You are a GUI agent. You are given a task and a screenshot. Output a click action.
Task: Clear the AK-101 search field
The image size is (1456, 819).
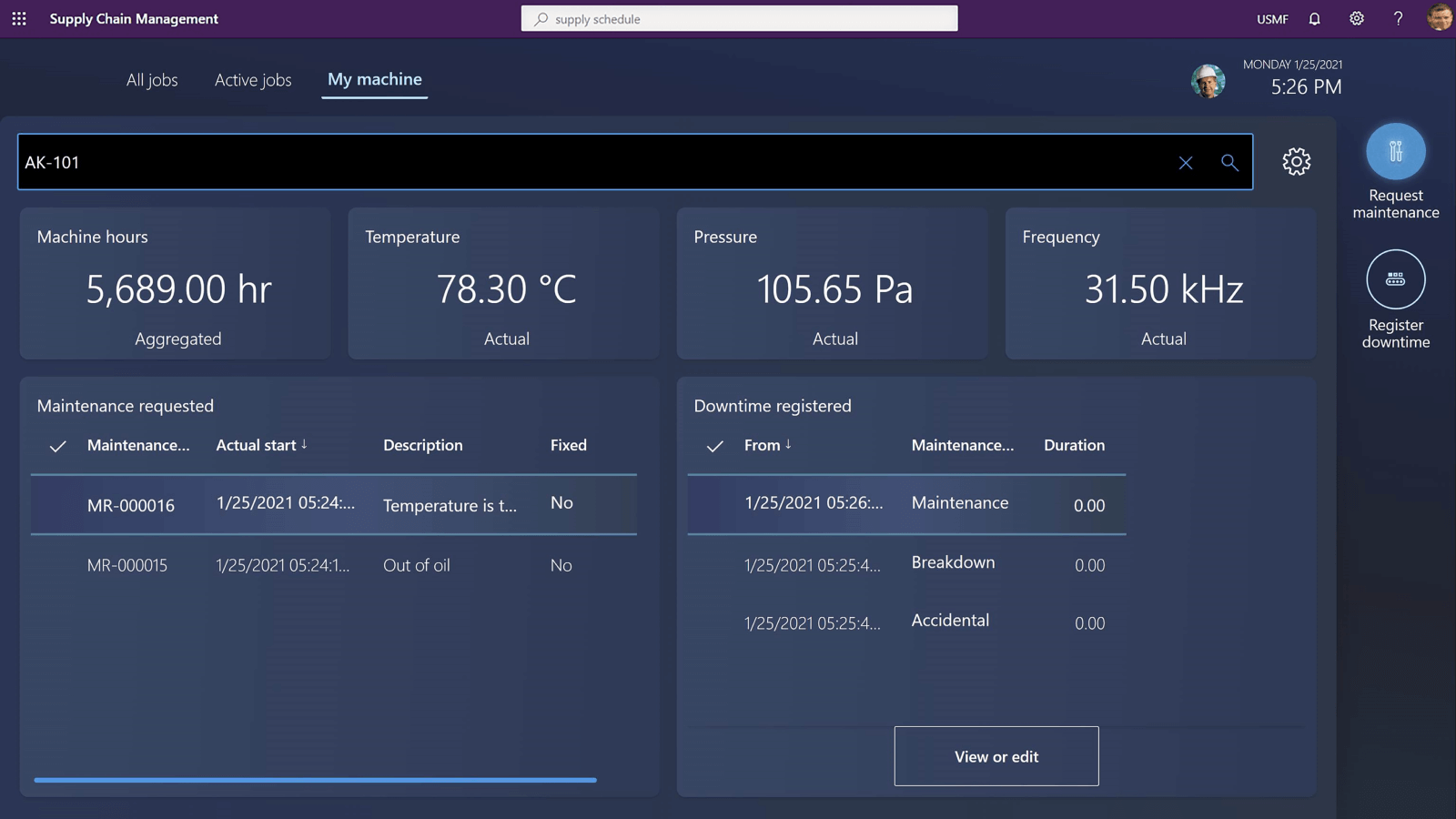1185,163
